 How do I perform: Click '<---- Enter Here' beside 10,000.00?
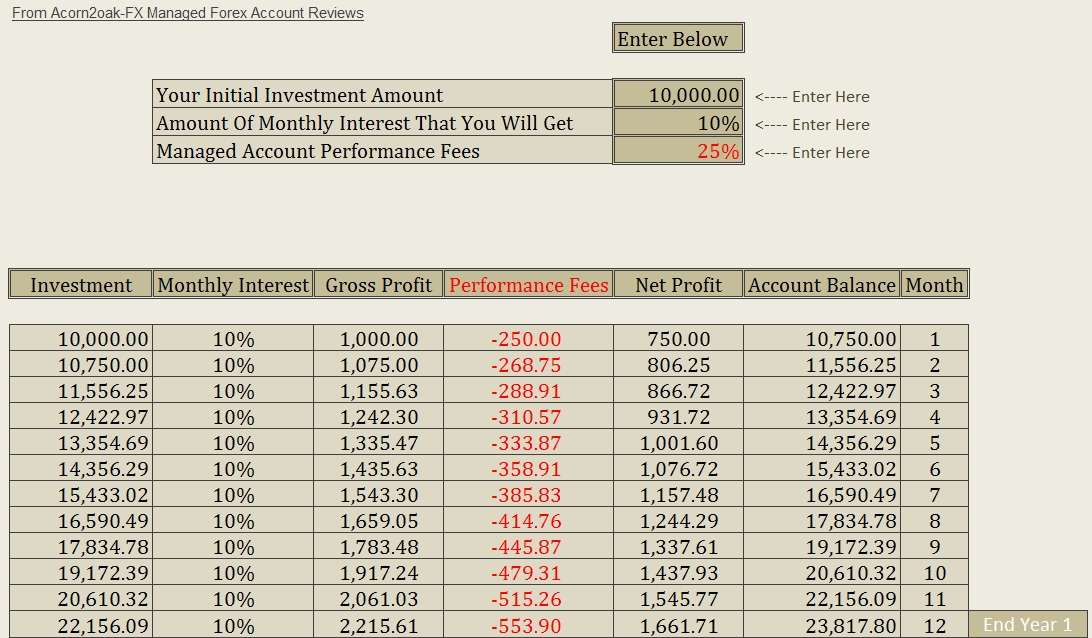coord(812,96)
